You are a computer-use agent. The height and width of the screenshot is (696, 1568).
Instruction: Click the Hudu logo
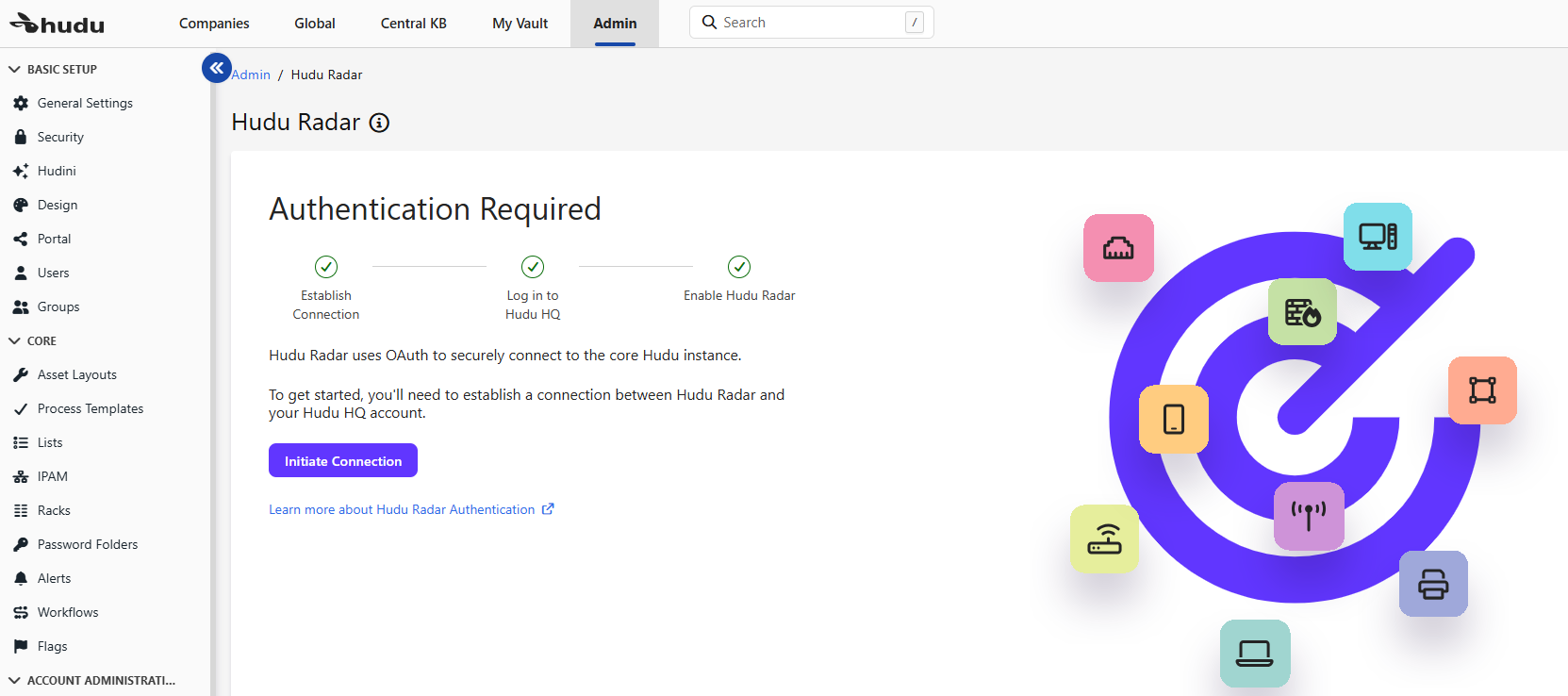coord(57,24)
